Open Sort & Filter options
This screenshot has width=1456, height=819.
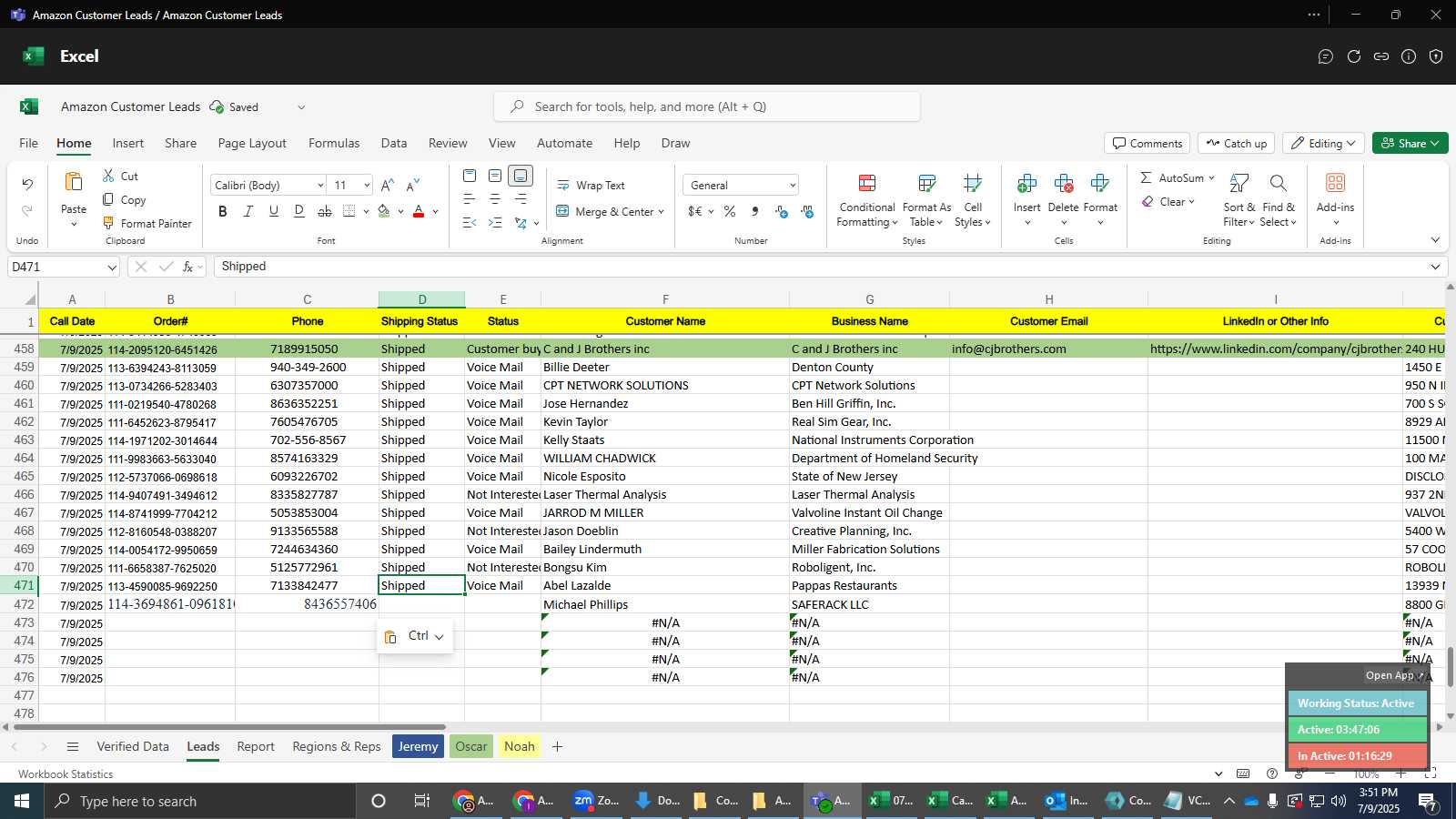[x=1239, y=201]
